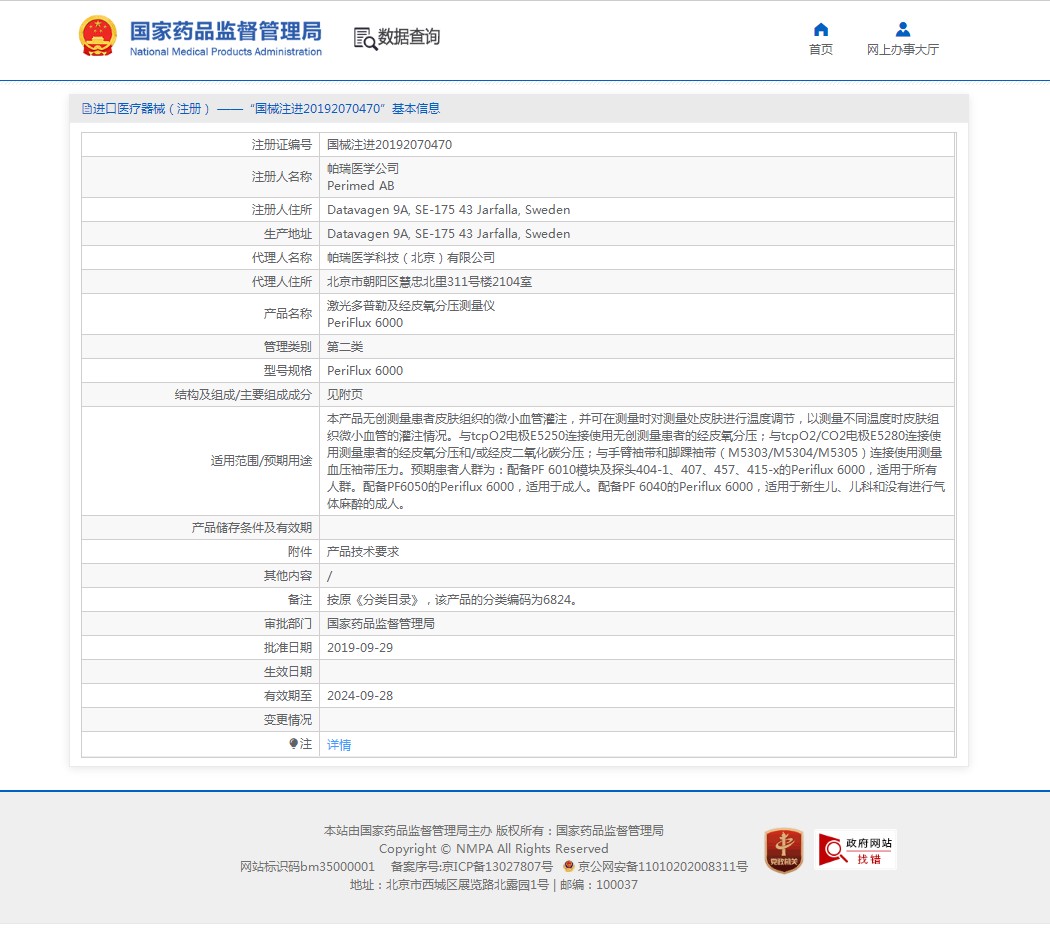The height and width of the screenshot is (930, 1050).
Task: Click 网站标识码bm35000001 footer text
Action: (x=307, y=866)
